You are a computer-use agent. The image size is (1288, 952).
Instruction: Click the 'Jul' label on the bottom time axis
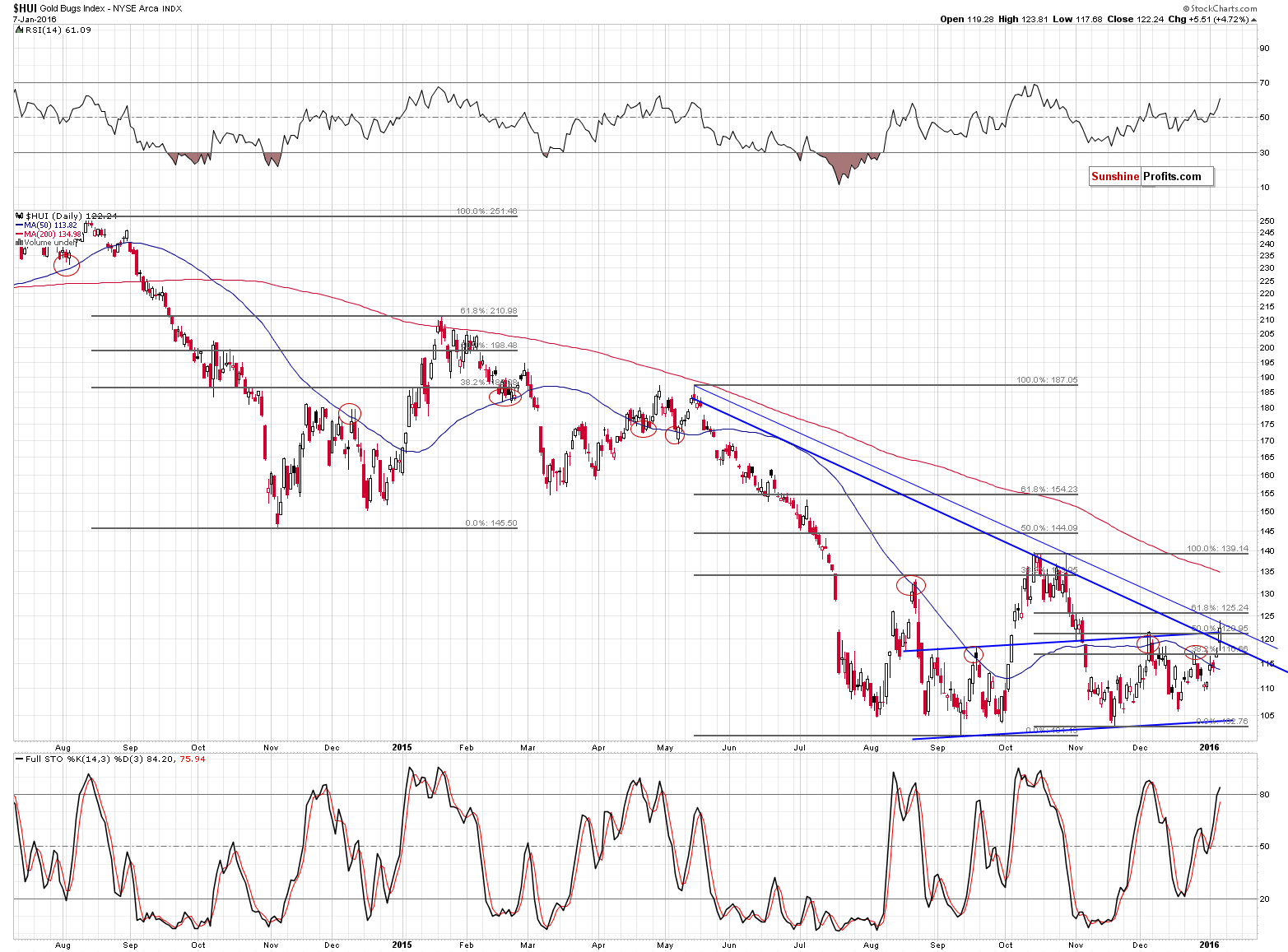pos(799,945)
